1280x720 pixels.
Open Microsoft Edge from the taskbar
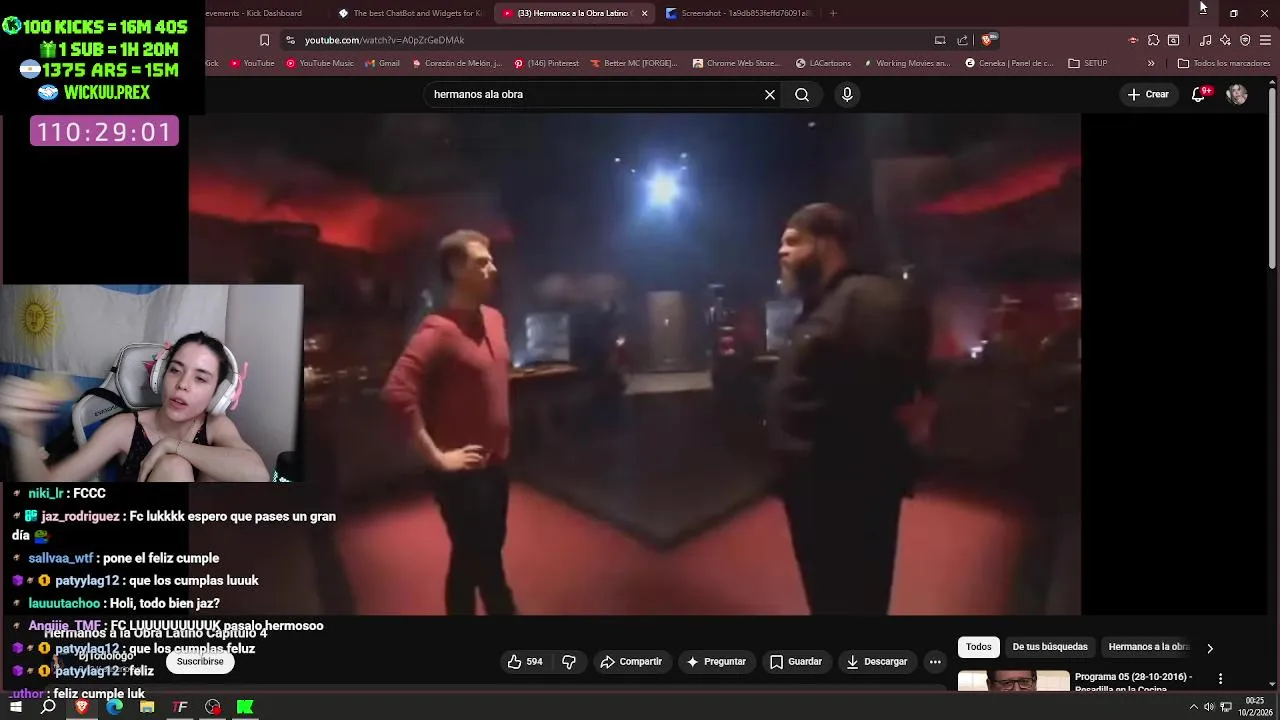tap(114, 707)
